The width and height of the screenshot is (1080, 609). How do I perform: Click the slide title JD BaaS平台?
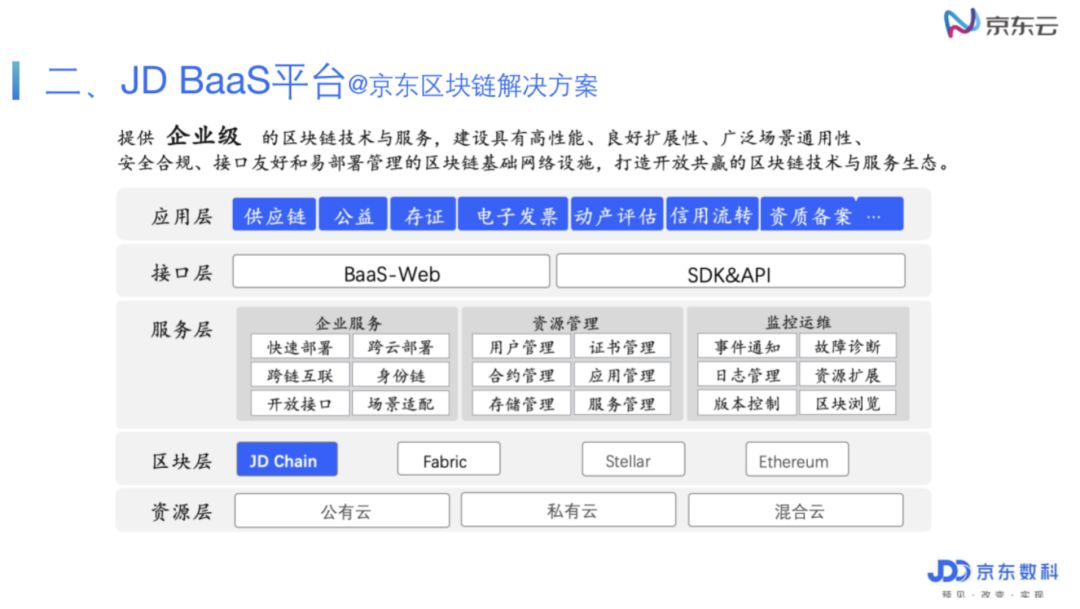tap(231, 81)
